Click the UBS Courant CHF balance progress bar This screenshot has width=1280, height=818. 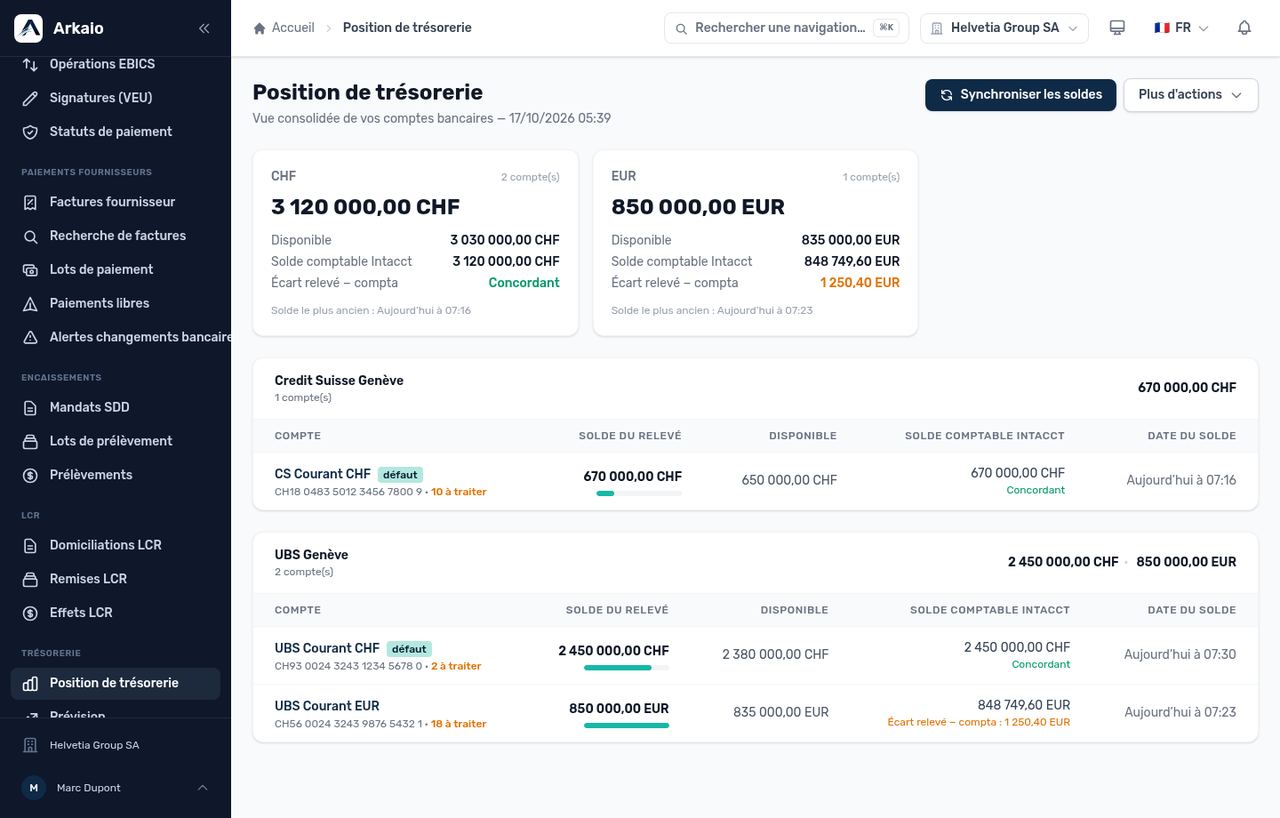pos(626,668)
